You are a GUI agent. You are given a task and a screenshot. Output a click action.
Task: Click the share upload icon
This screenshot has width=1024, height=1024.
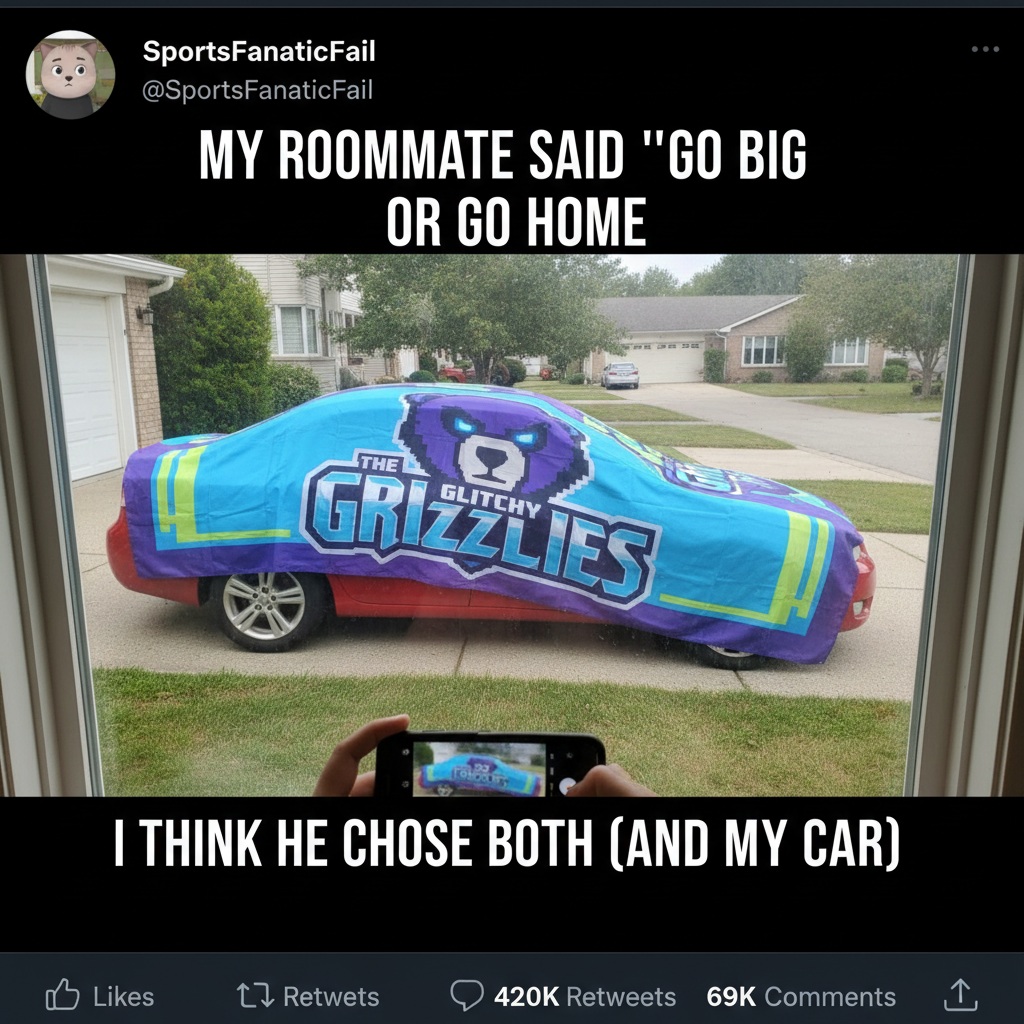pos(960,995)
